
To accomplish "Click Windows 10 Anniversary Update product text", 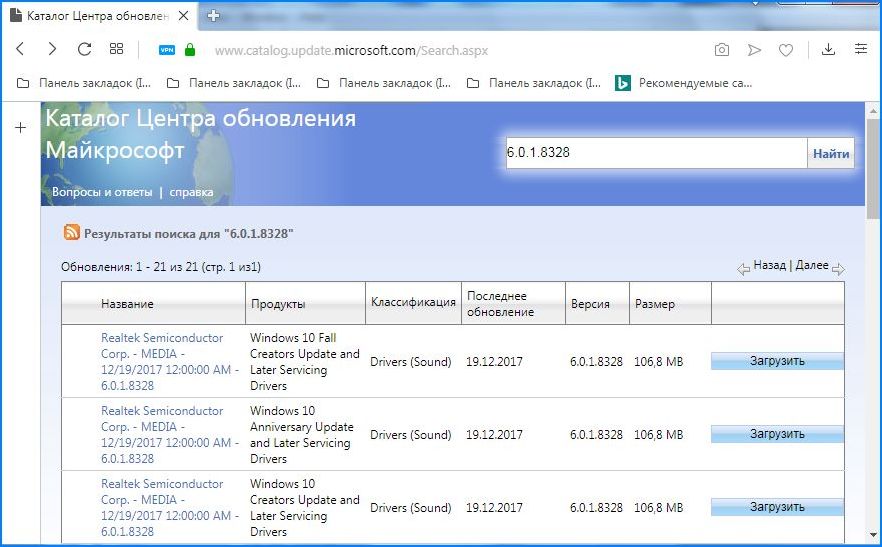I will point(302,434).
